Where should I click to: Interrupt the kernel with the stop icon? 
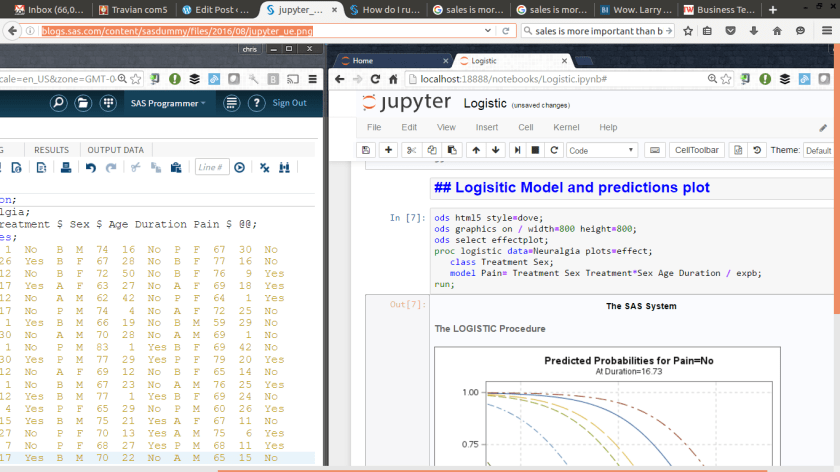(x=535, y=151)
